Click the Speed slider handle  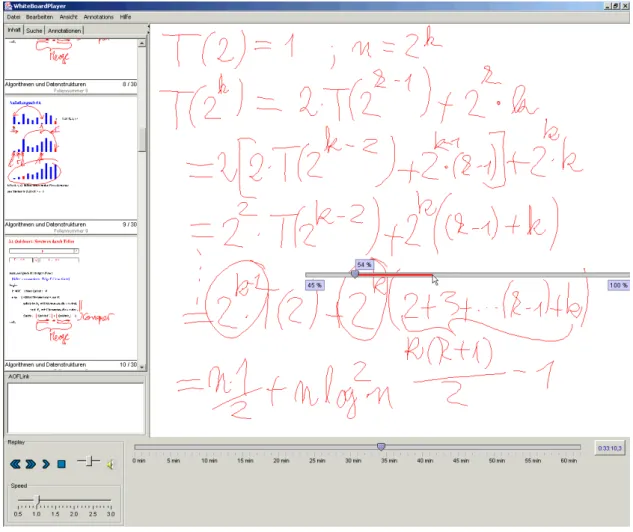[38, 500]
